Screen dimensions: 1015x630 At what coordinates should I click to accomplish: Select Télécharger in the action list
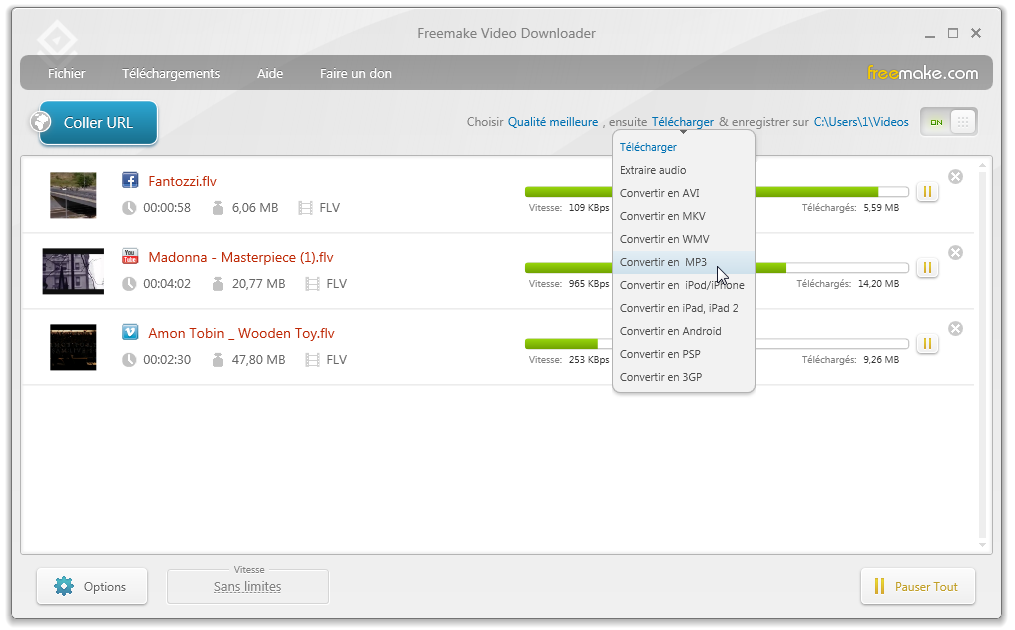[684, 147]
